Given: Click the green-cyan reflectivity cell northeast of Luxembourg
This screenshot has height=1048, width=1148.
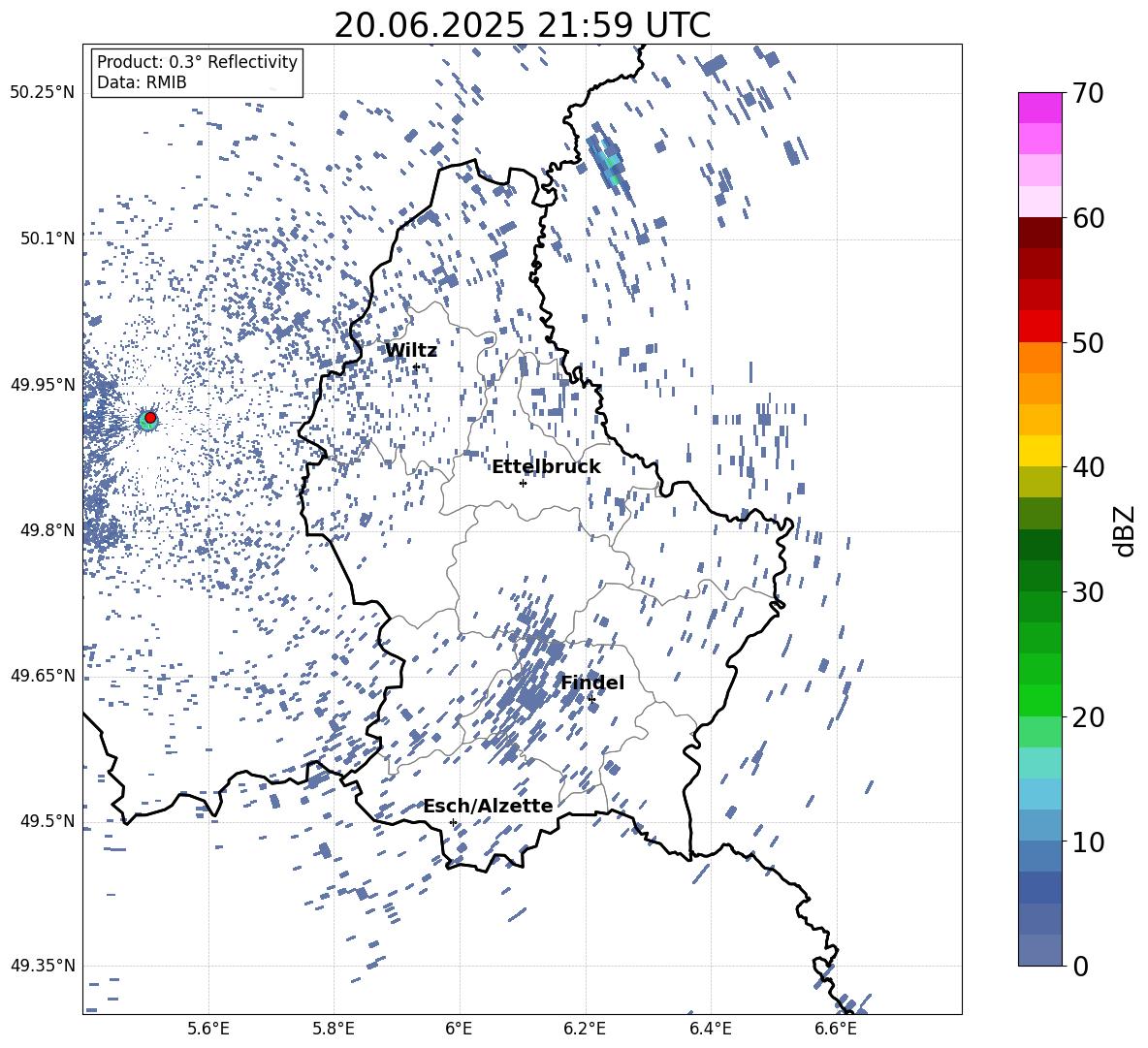Looking at the screenshot, I should point(610,165).
